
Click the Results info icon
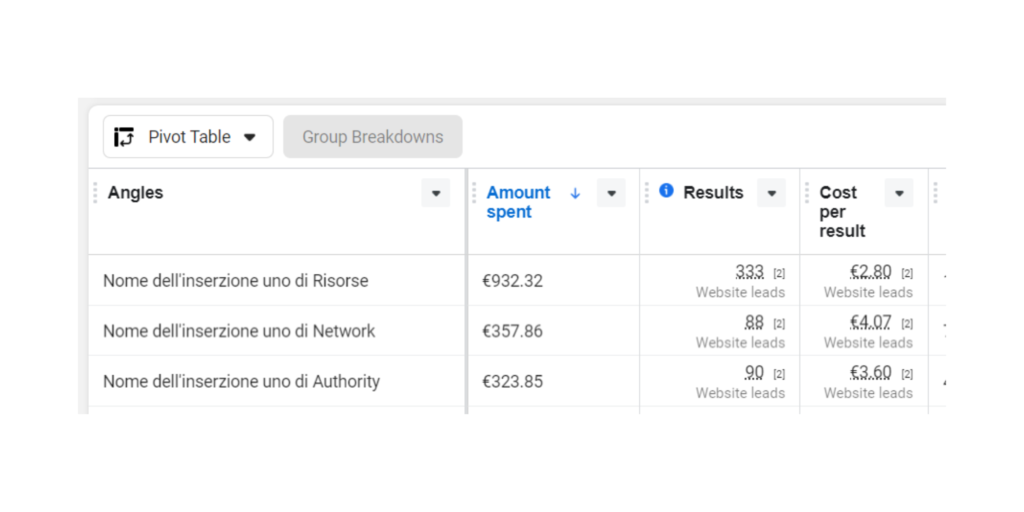(666, 191)
